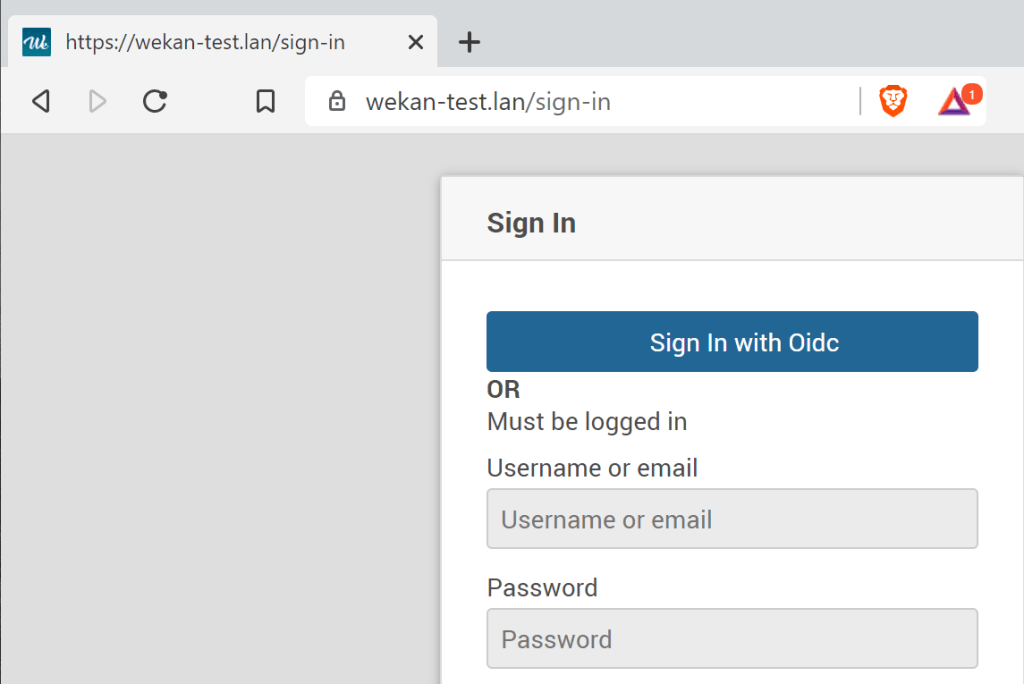Open Brave Rewards triangle icon
This screenshot has width=1024, height=684.
pyautogui.click(x=954, y=101)
